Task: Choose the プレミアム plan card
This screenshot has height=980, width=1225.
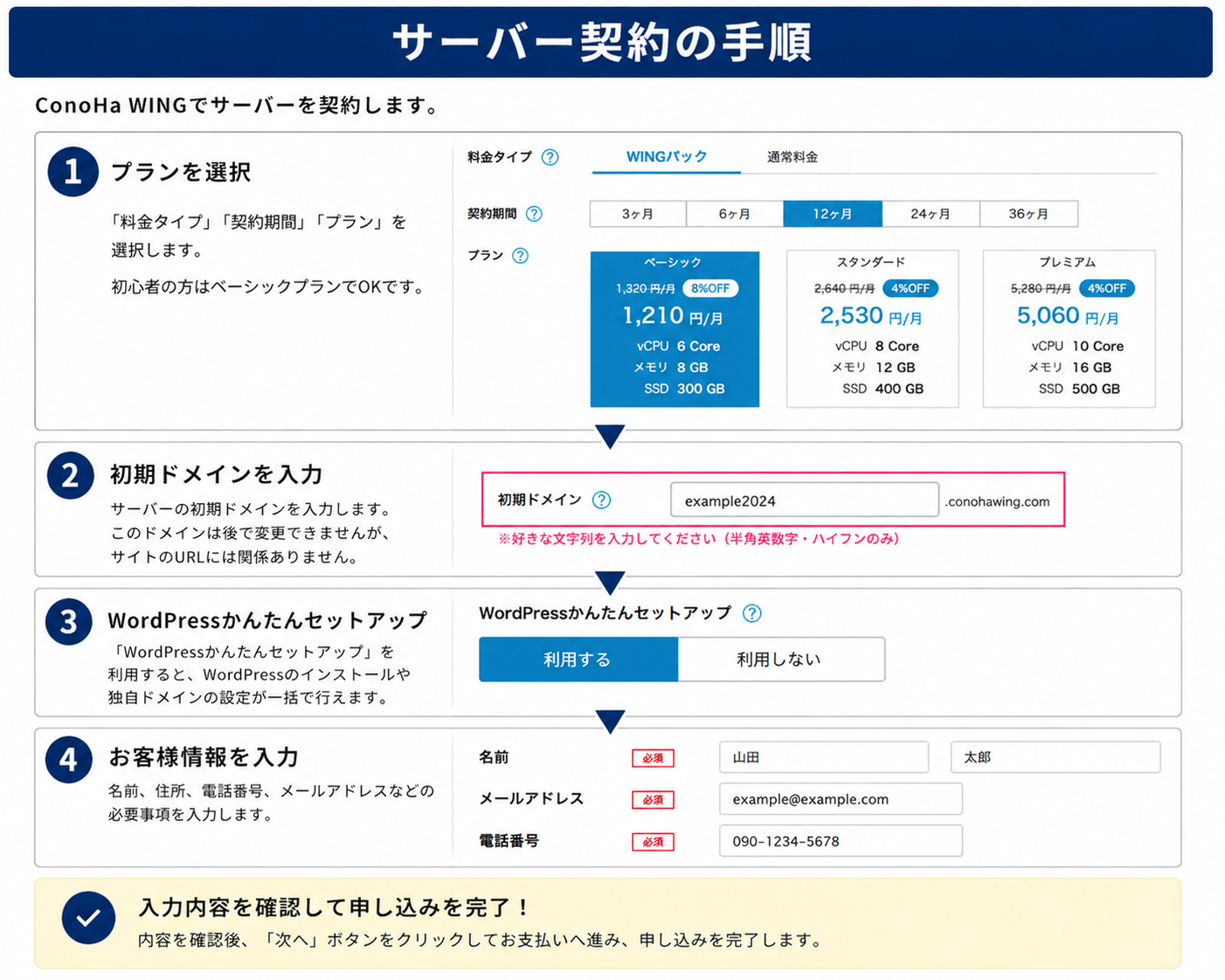Action: tap(1069, 329)
